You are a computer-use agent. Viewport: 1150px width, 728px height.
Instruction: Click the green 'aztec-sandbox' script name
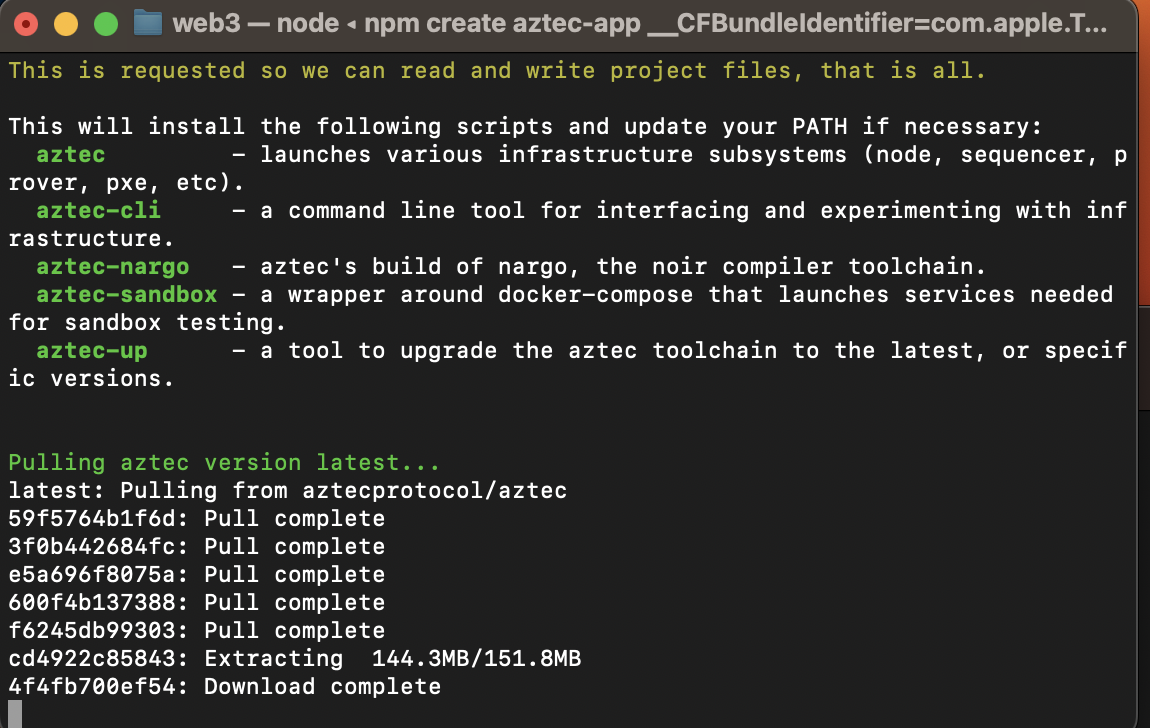[127, 295]
